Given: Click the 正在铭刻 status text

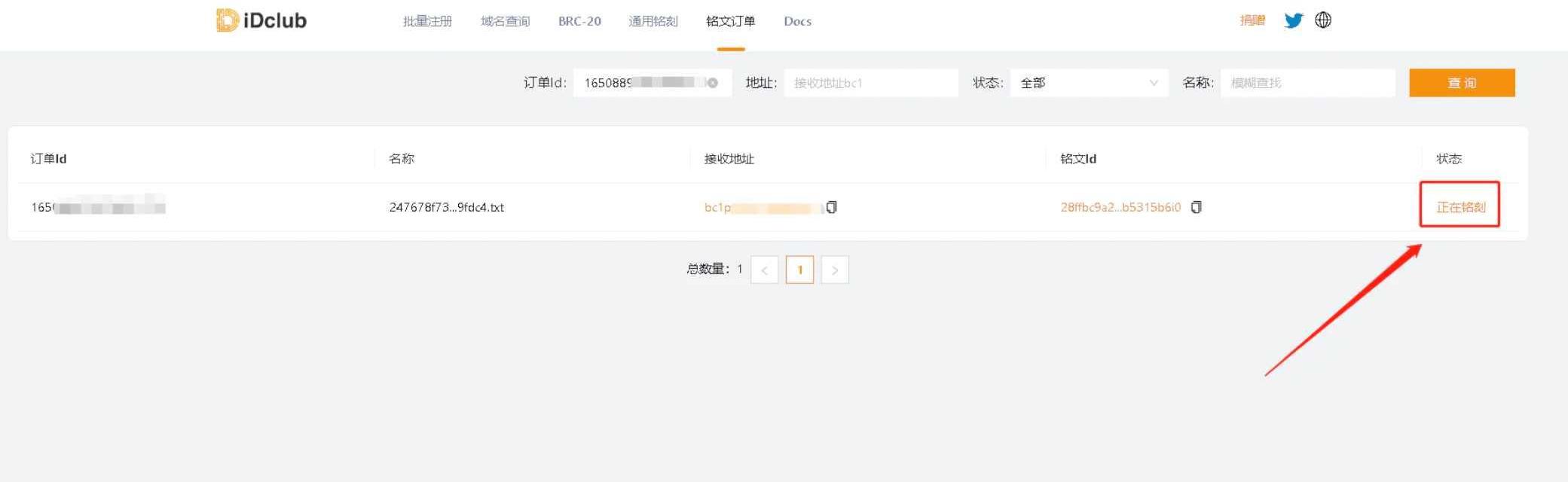Looking at the screenshot, I should tap(1460, 207).
